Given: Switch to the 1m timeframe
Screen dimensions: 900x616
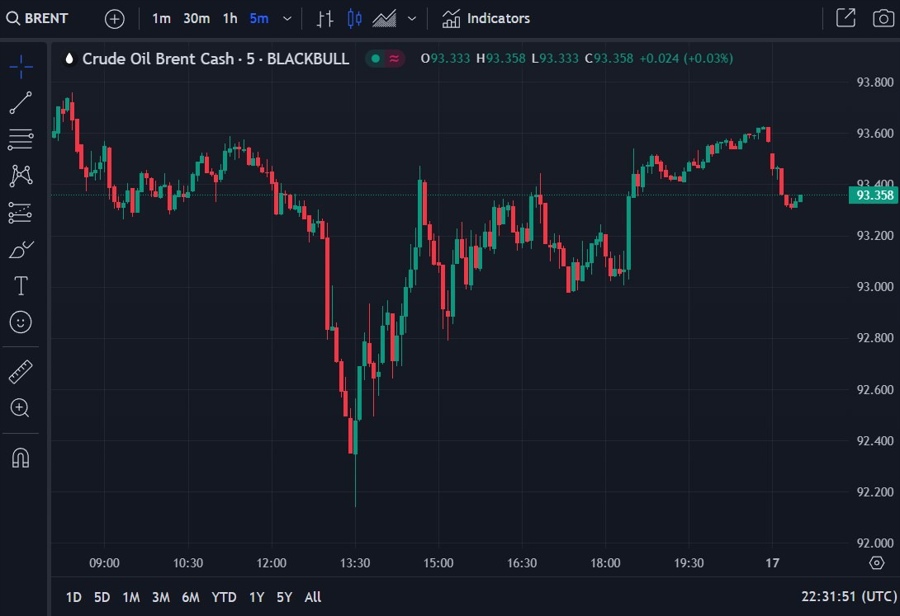Looking at the screenshot, I should click(161, 18).
